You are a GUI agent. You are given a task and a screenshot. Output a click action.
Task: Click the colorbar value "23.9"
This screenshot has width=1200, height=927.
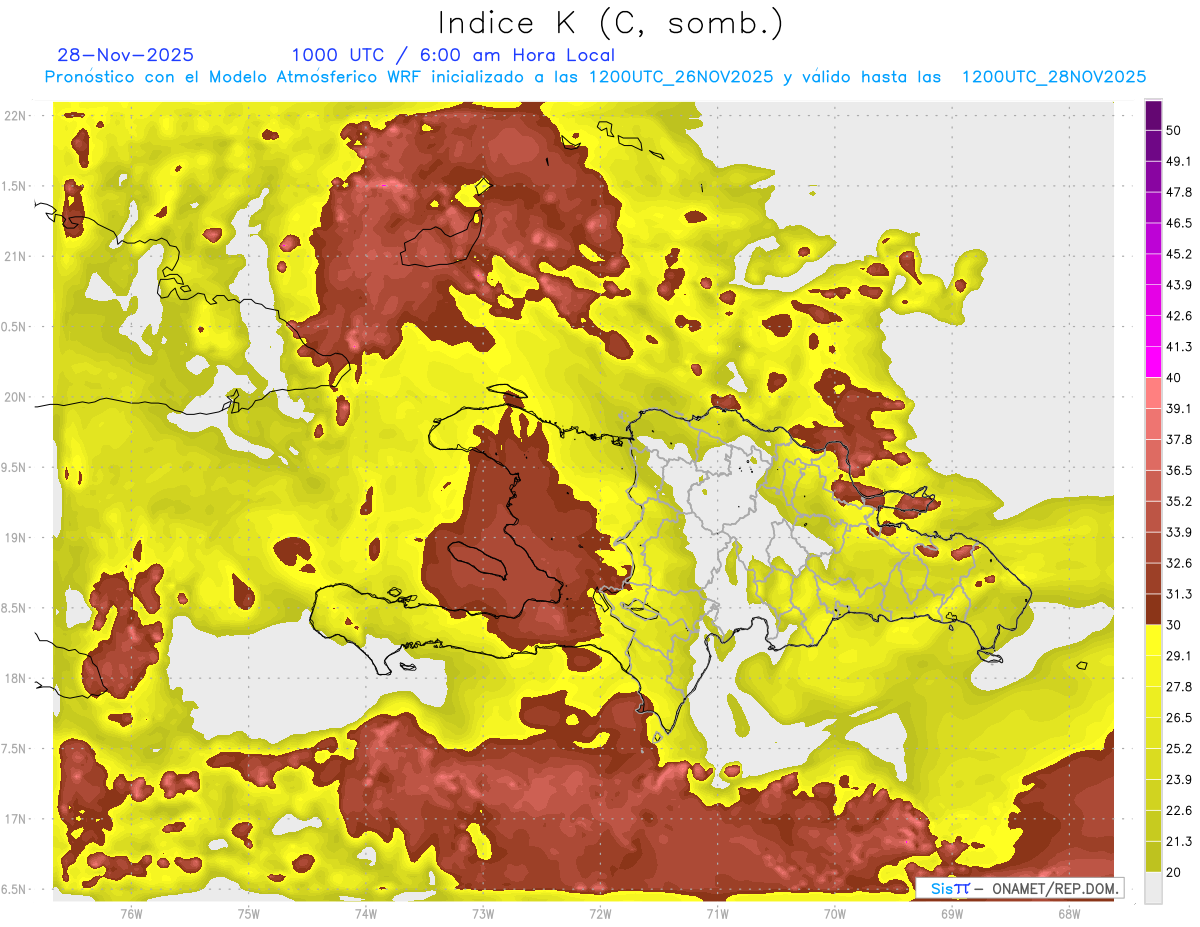[1179, 779]
